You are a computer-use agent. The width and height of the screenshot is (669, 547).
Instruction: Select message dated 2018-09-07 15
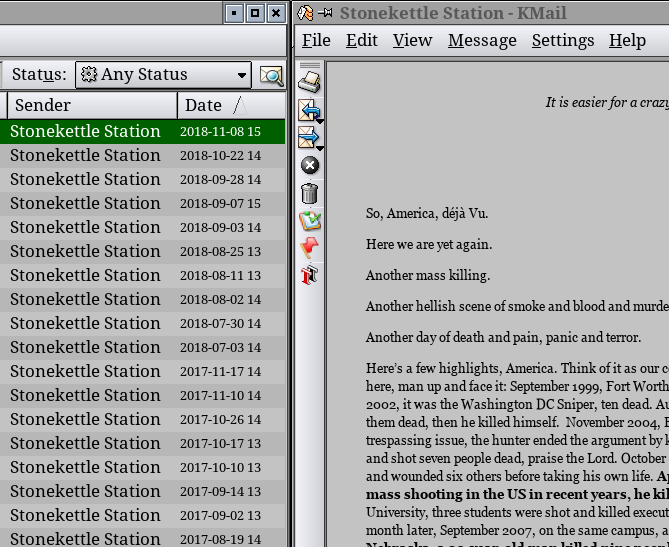tap(143, 203)
